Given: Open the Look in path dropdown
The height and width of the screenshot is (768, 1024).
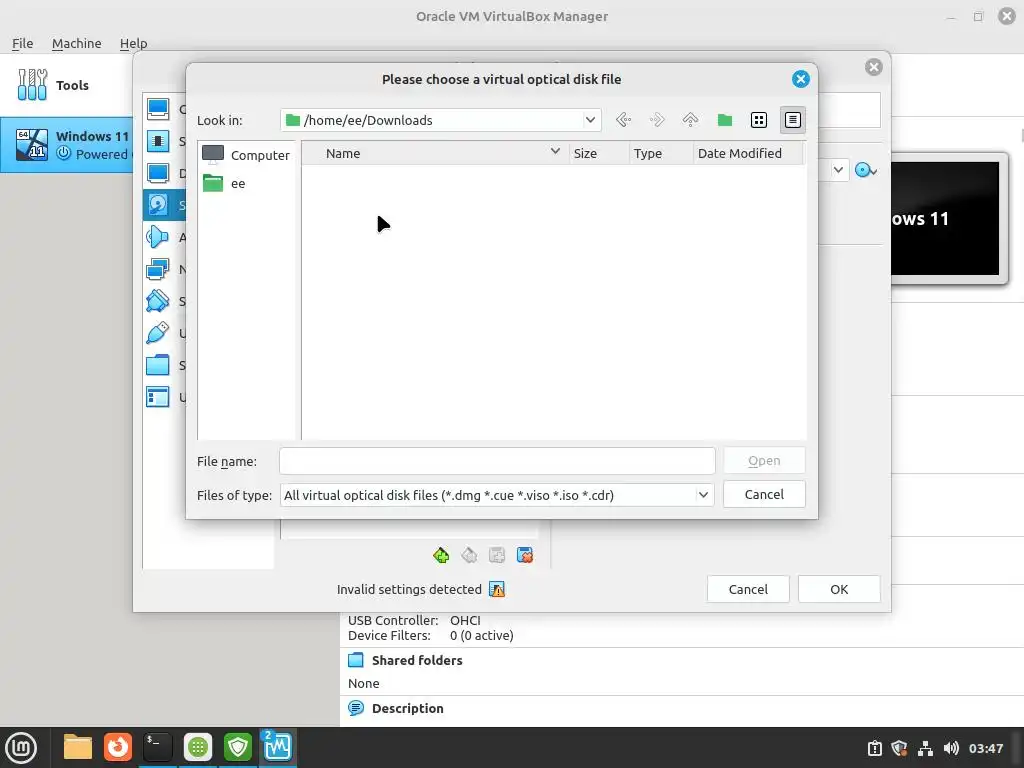Looking at the screenshot, I should coord(590,120).
